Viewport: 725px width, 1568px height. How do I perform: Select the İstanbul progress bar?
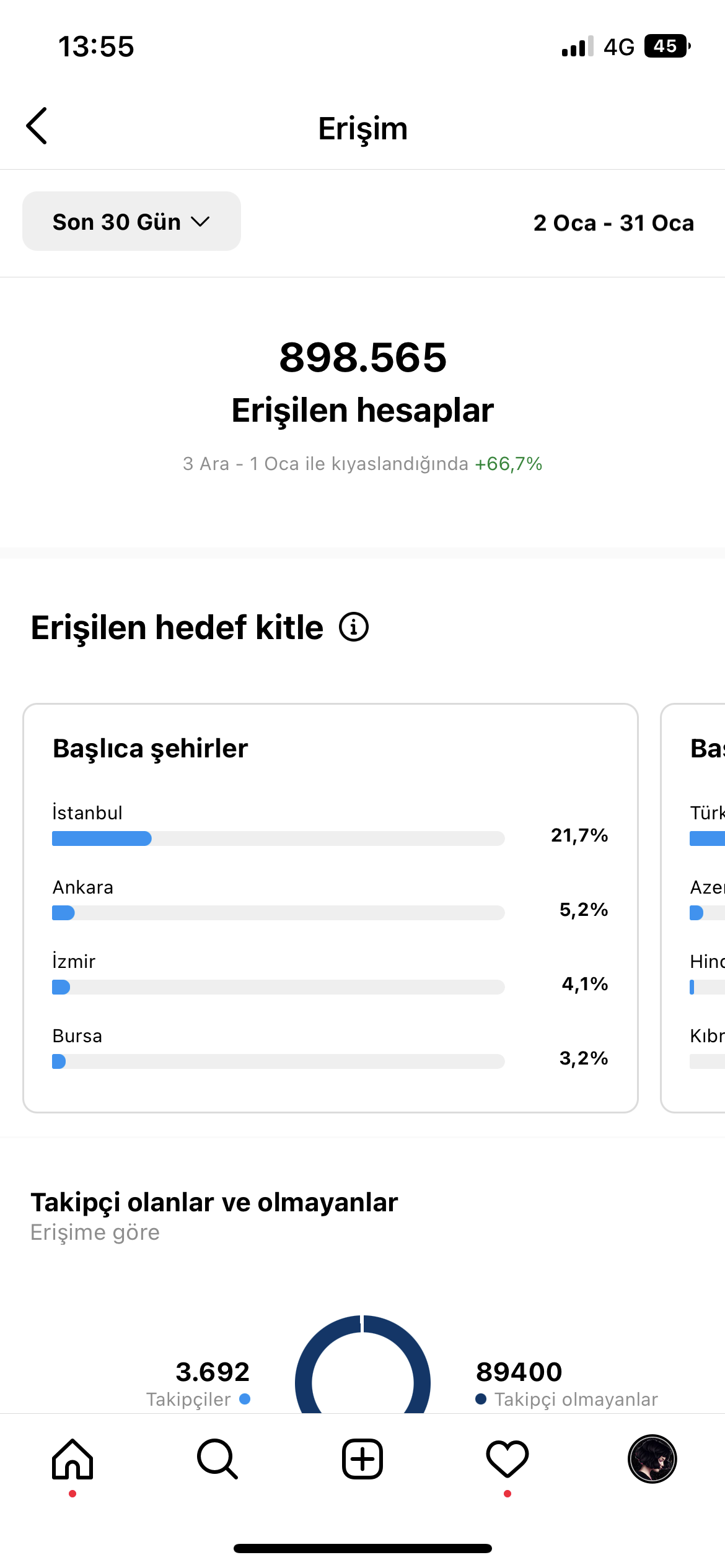click(x=278, y=838)
